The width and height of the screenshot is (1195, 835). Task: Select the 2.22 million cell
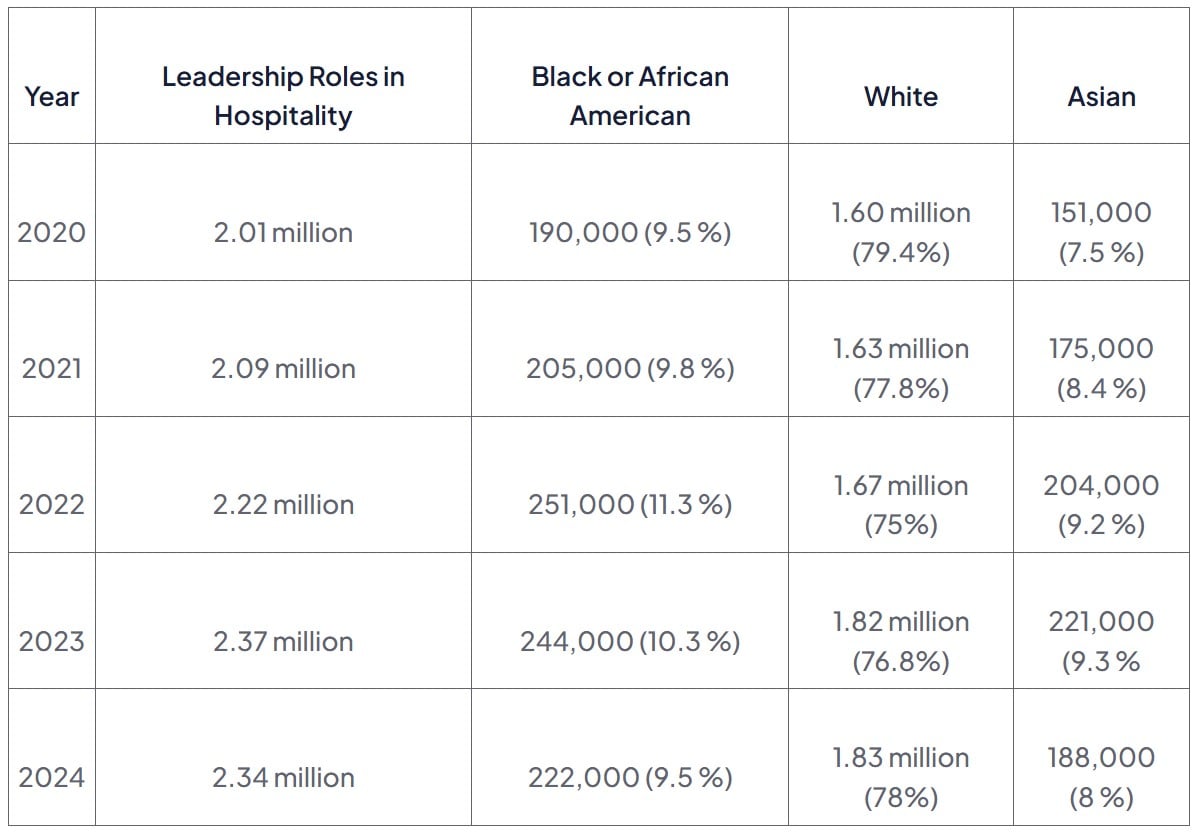tap(283, 504)
